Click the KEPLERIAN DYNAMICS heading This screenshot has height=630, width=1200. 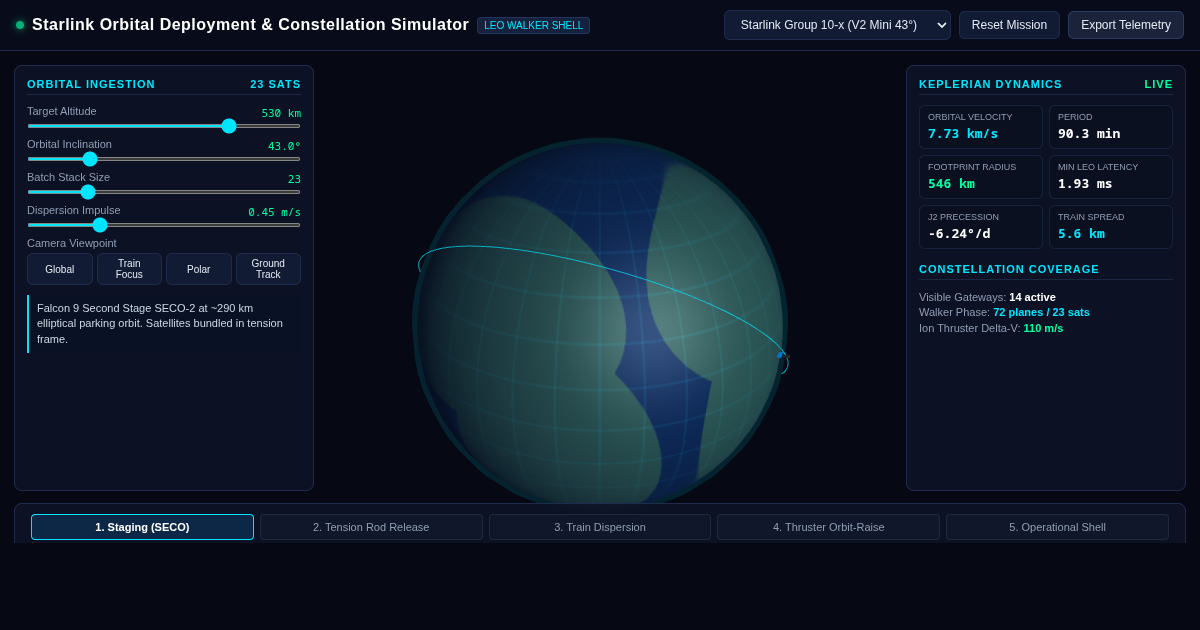(x=990, y=84)
